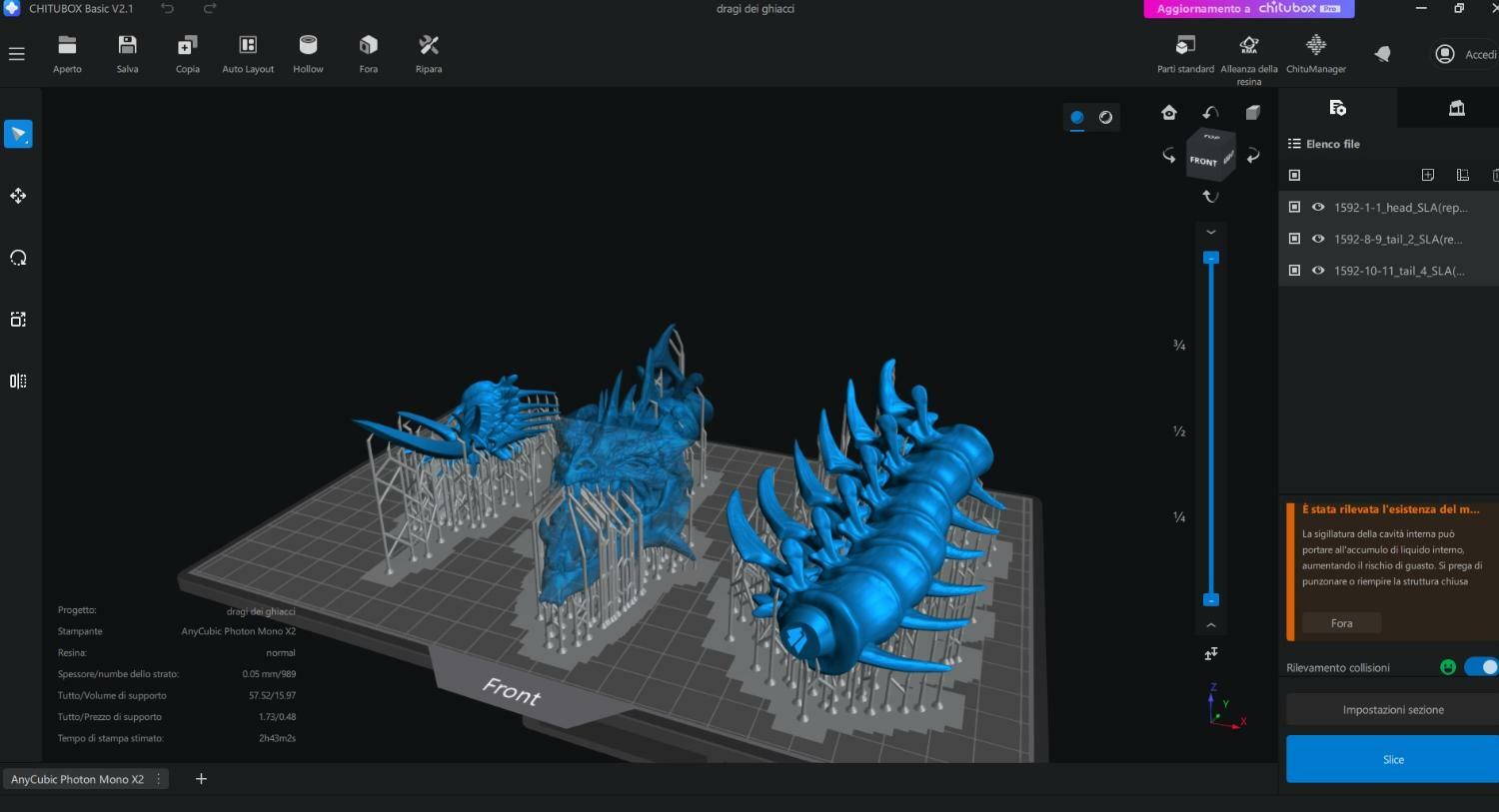Viewport: 1499px width, 812px height.
Task: Select the 1592-8-9_tail_2_SLA file name
Action: [1398, 240]
